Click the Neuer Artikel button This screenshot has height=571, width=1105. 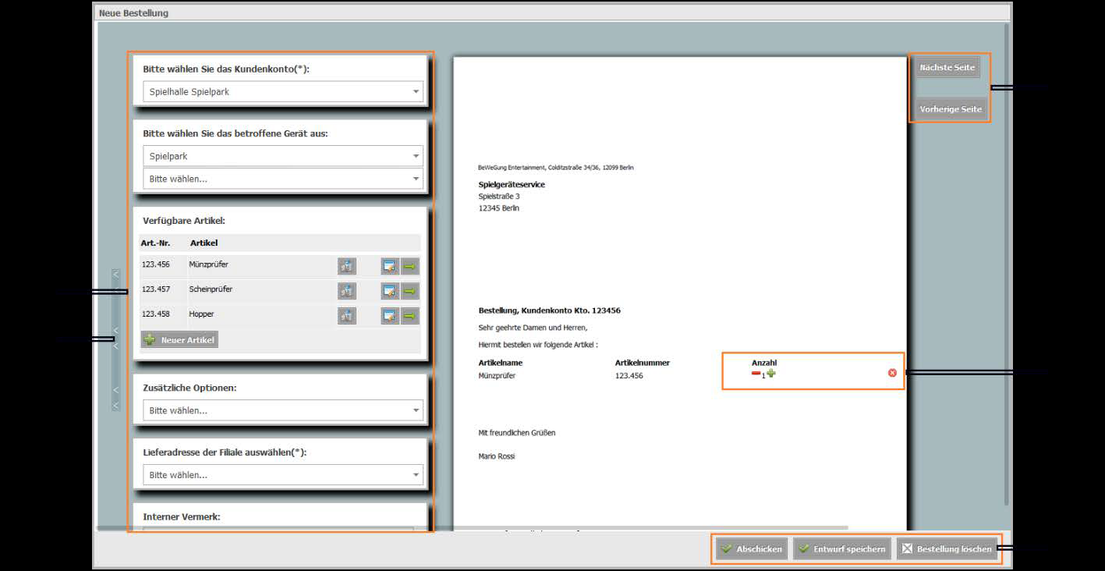click(x=180, y=340)
